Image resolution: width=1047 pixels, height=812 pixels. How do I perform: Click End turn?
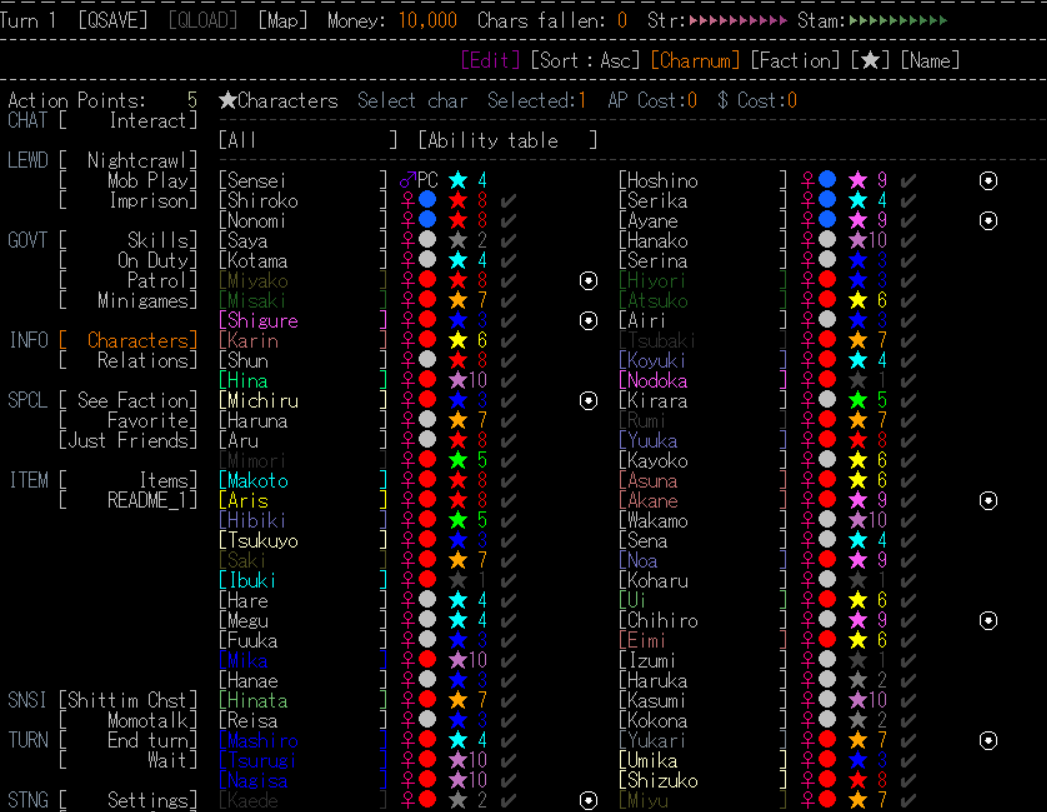[x=128, y=741]
